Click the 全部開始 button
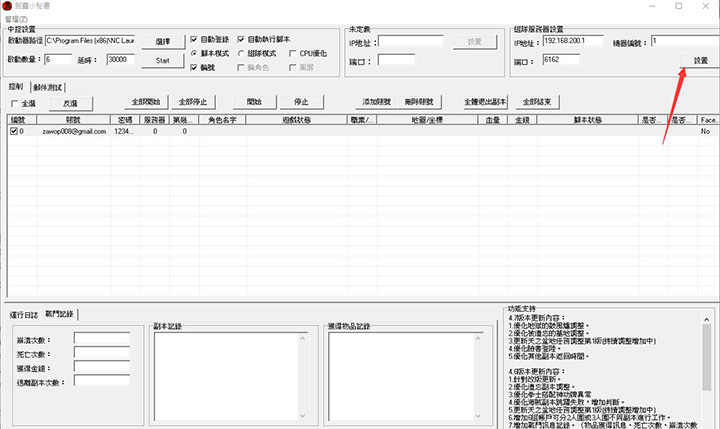The image size is (720, 429). (146, 102)
